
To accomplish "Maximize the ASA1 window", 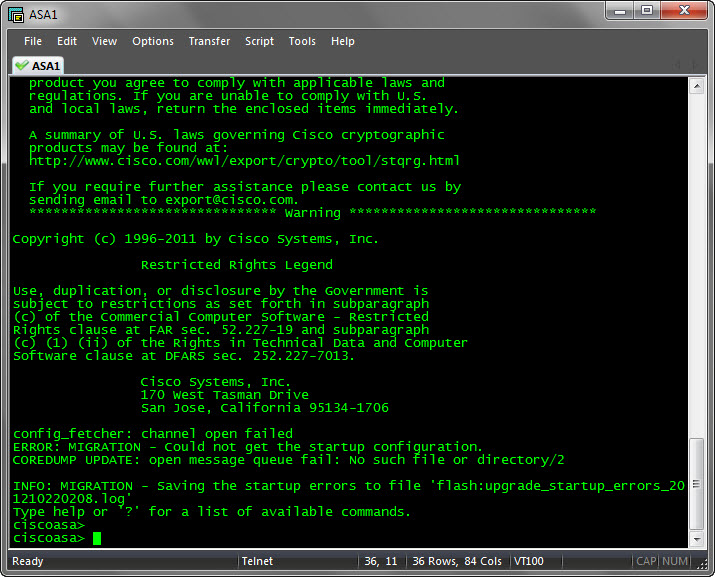I will coord(647,11).
